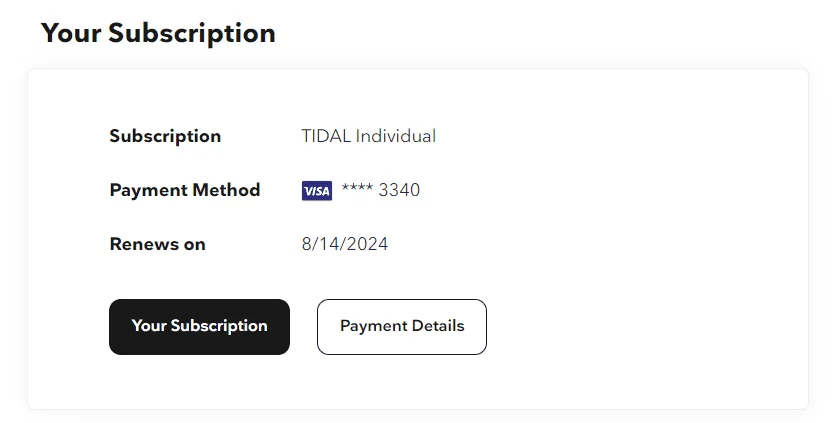Open the black Your Subscription button
Viewport: 833px width, 423px height.
[x=199, y=327]
